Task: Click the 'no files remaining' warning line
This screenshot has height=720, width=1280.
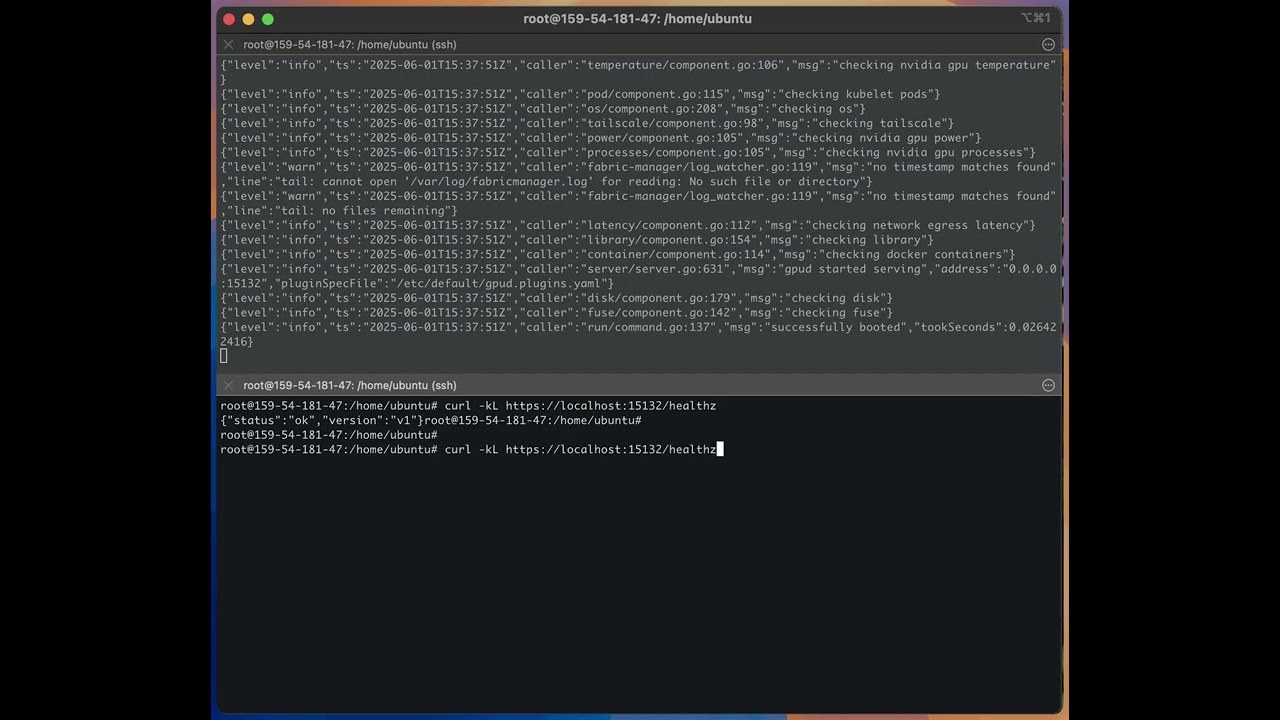Action: pyautogui.click(x=638, y=203)
